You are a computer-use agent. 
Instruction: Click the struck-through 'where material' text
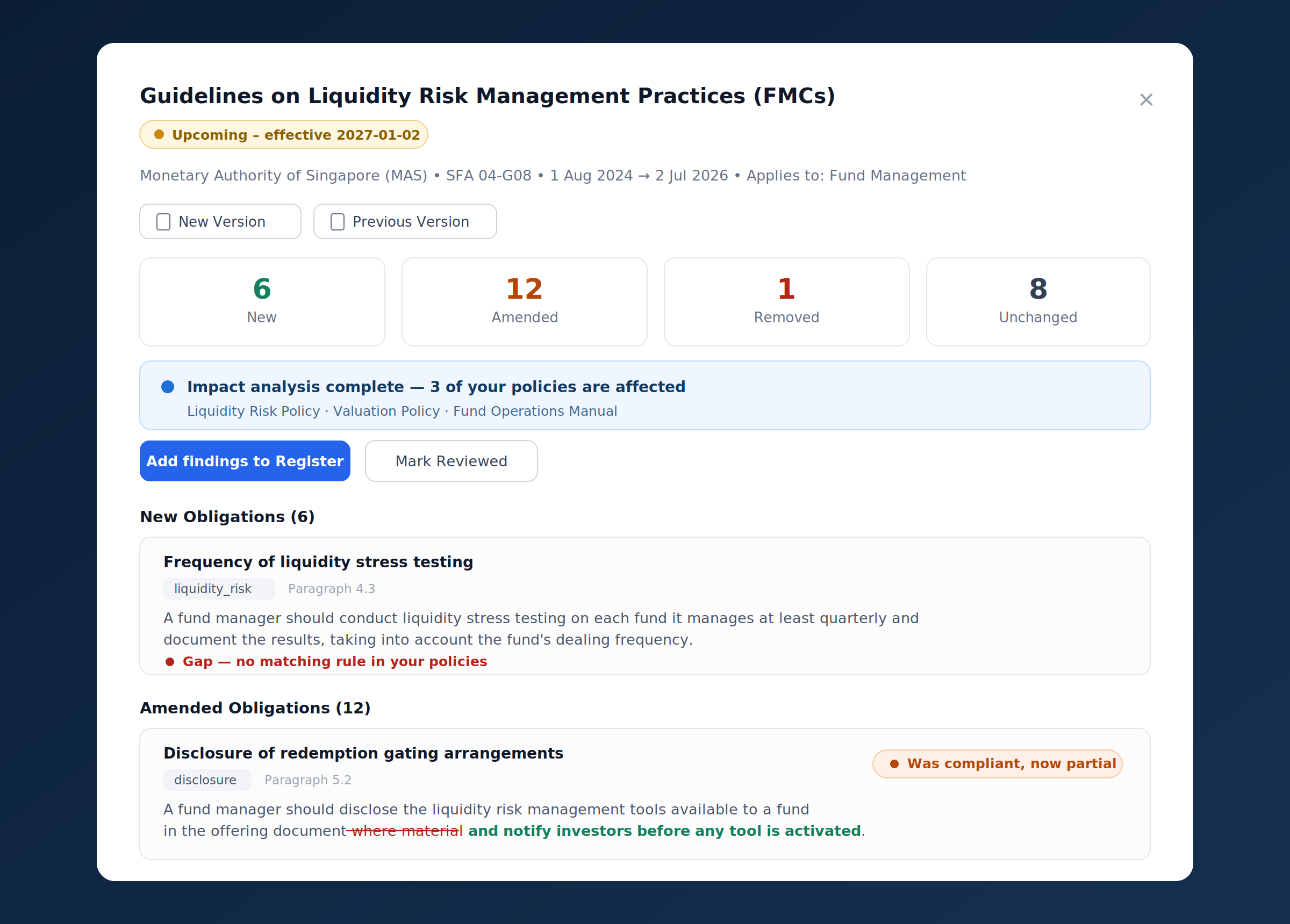pyautogui.click(x=407, y=831)
